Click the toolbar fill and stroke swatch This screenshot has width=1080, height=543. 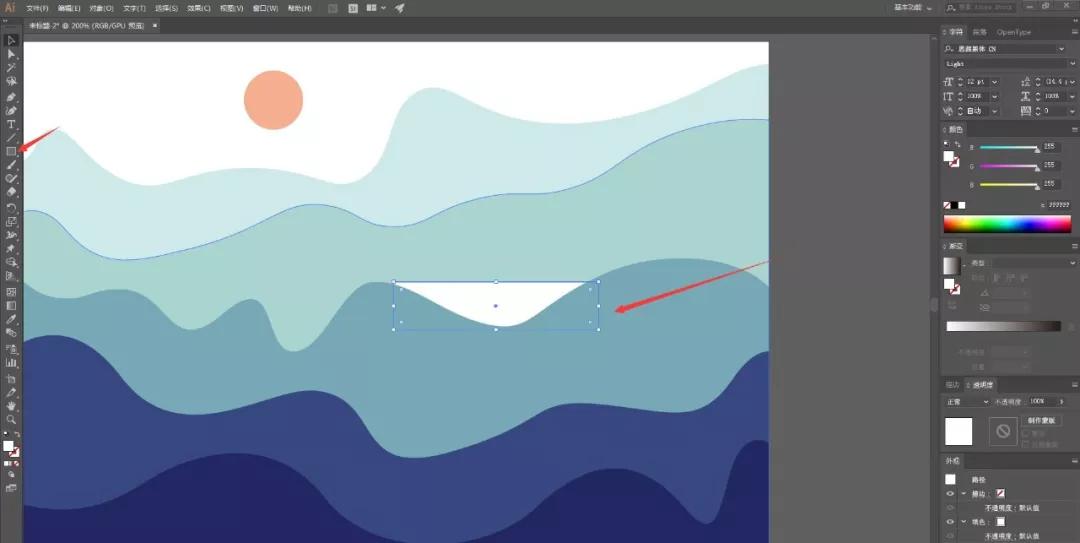(x=10, y=449)
